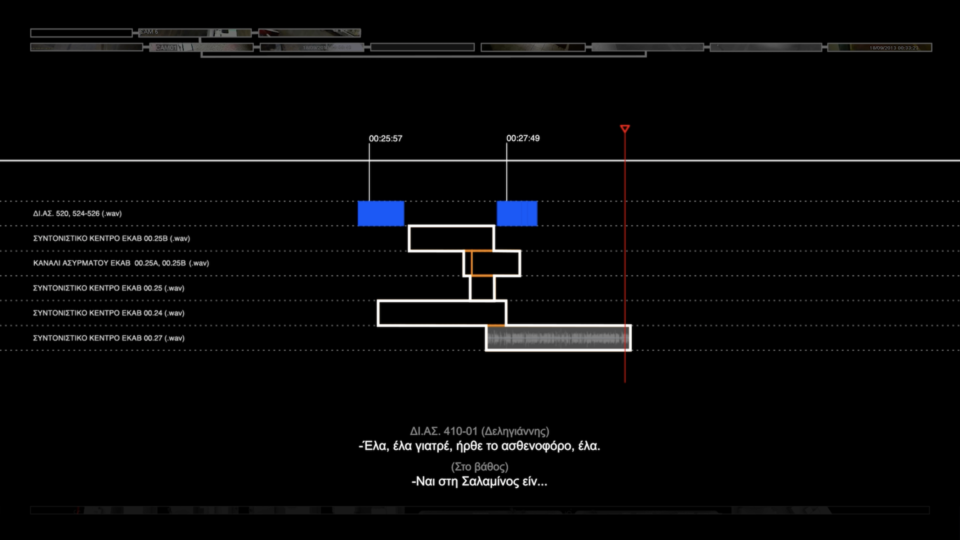Click the ΣΥΝΤΟΝΙΣΤΙΚΟ ΚΕΝΤΡΟ ΕΚΑΒ 00.25B track label
The image size is (960, 540).
[x=111, y=238]
